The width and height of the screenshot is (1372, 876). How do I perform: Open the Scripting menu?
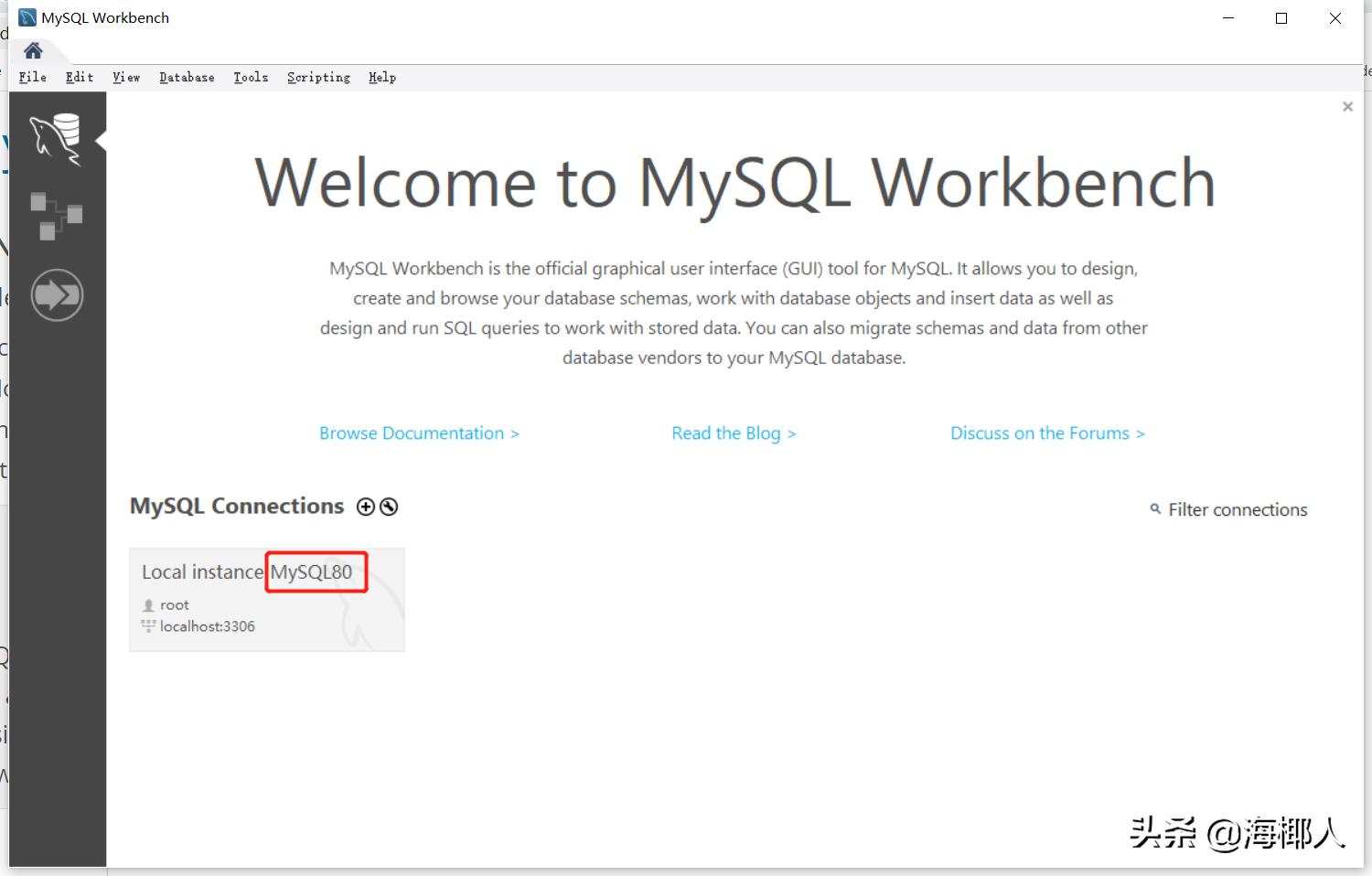pyautogui.click(x=318, y=78)
